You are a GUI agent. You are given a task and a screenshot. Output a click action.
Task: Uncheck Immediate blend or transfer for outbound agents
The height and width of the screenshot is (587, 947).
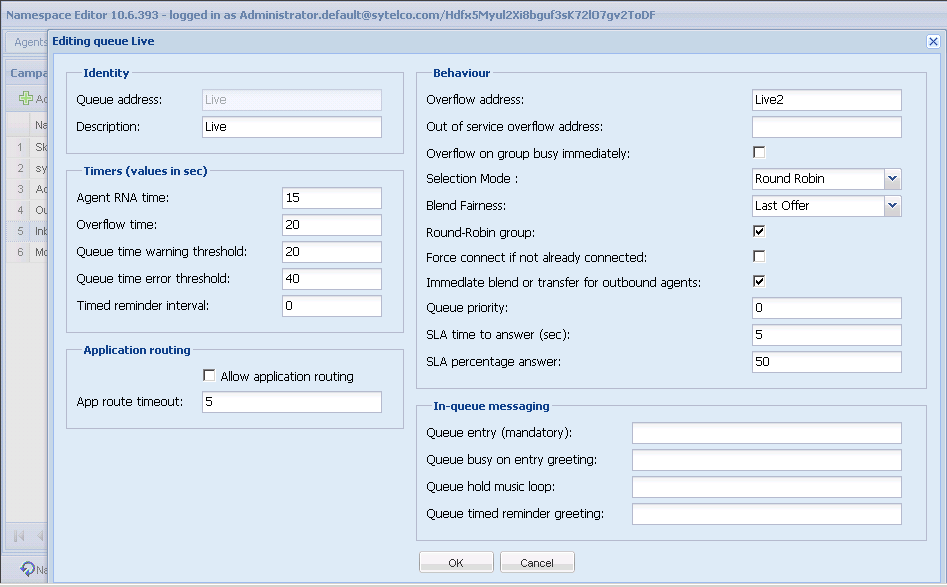pyautogui.click(x=759, y=281)
